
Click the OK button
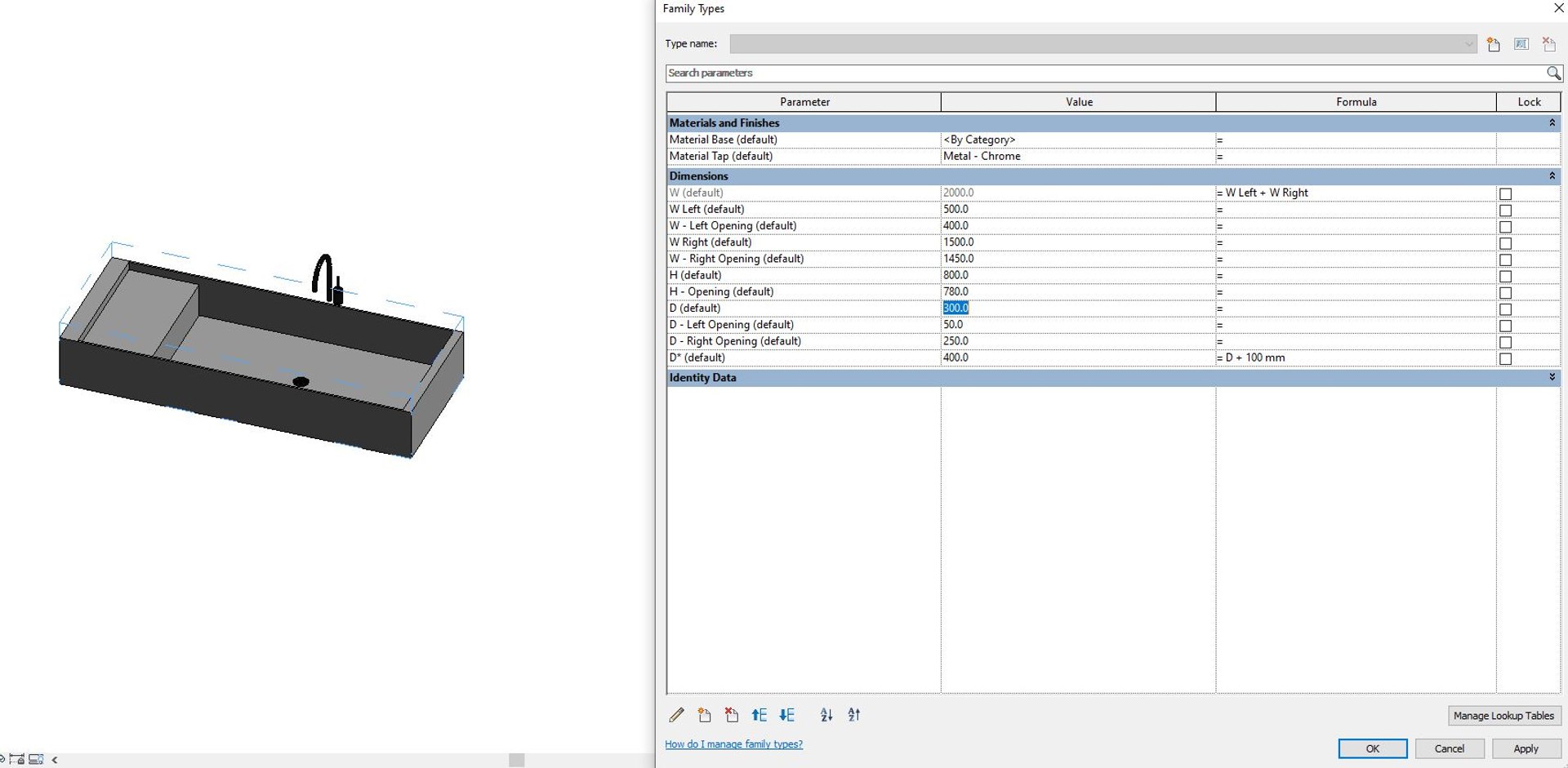(1372, 748)
